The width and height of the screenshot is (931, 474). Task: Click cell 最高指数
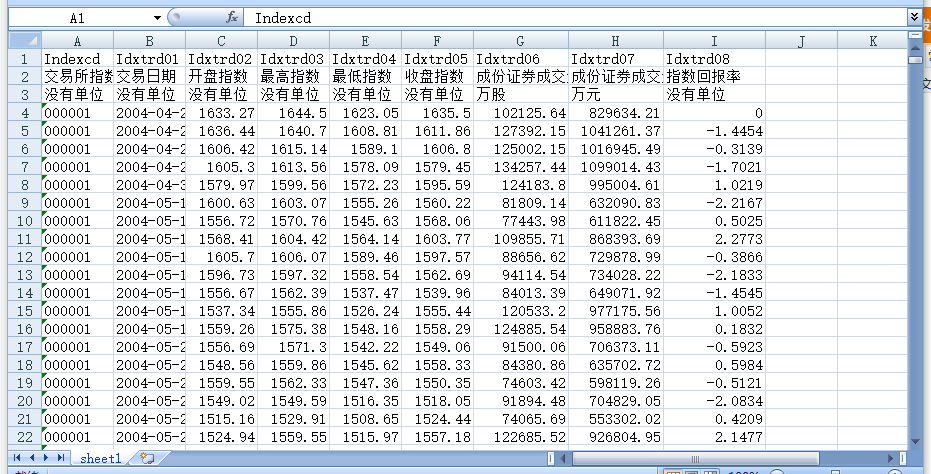(293, 77)
